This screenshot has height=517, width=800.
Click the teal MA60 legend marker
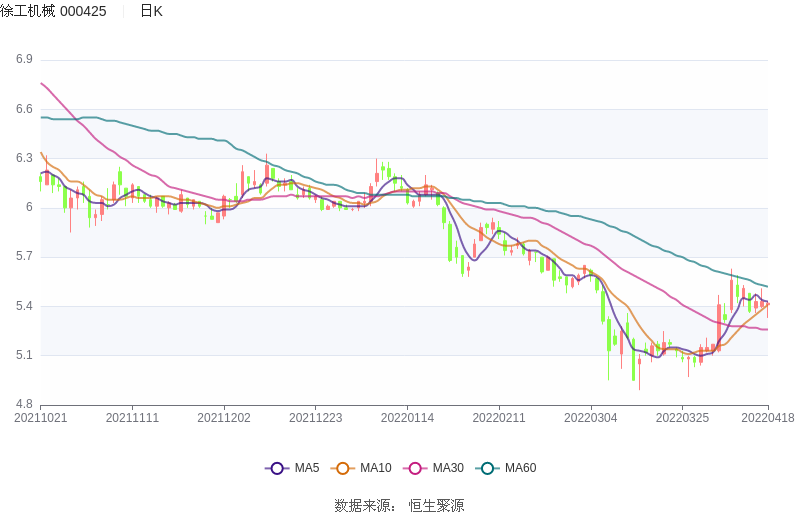[x=487, y=468]
